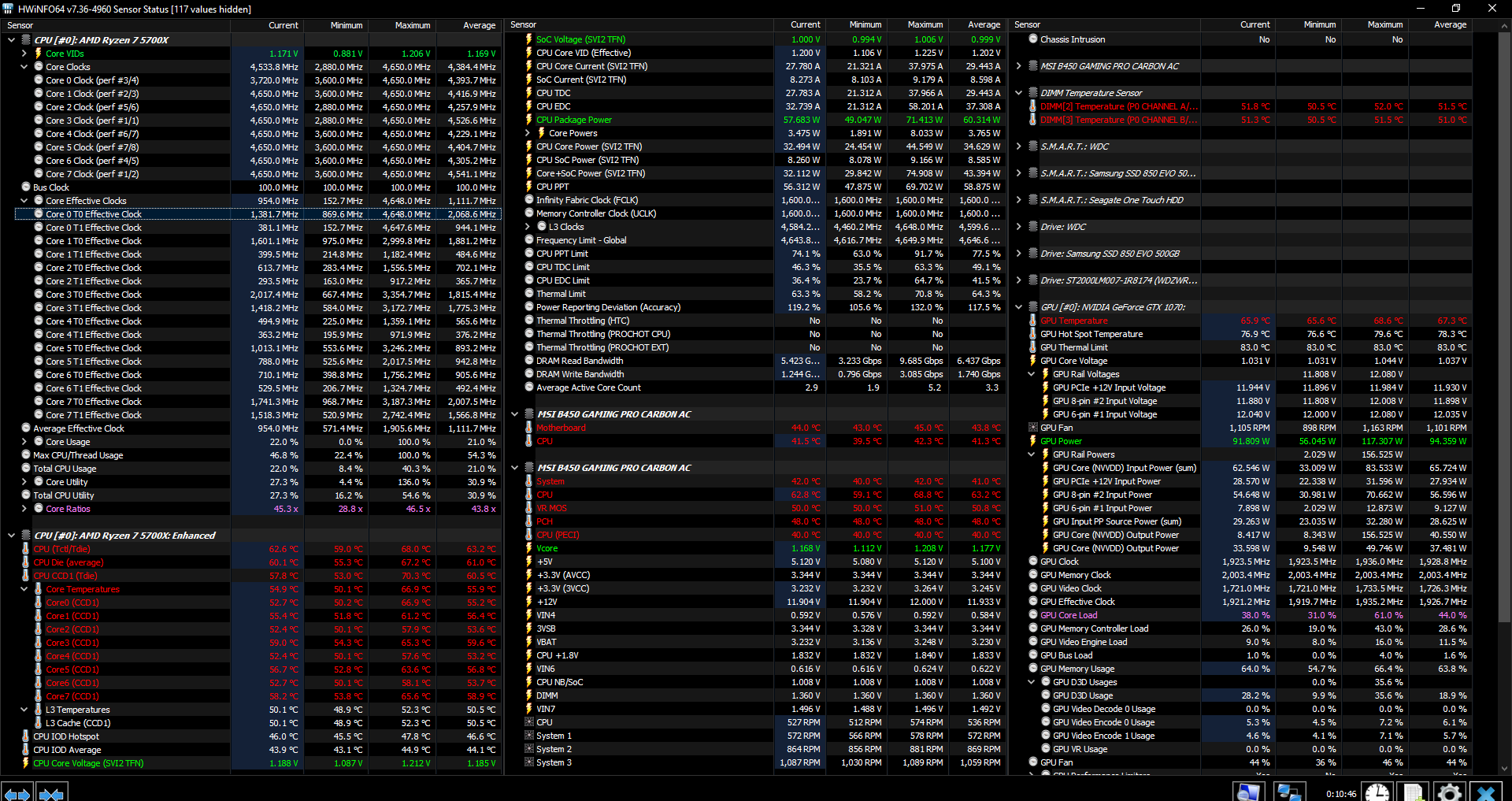Click the expand columns arrows icon
The width and height of the screenshot is (1512, 801).
coord(17,792)
